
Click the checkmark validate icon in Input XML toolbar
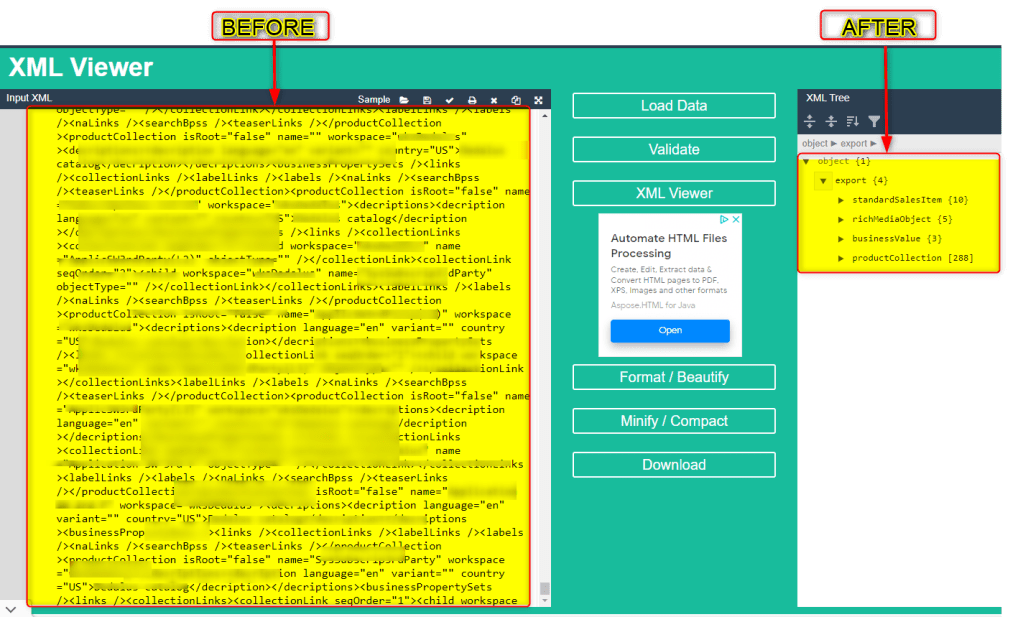pos(450,100)
